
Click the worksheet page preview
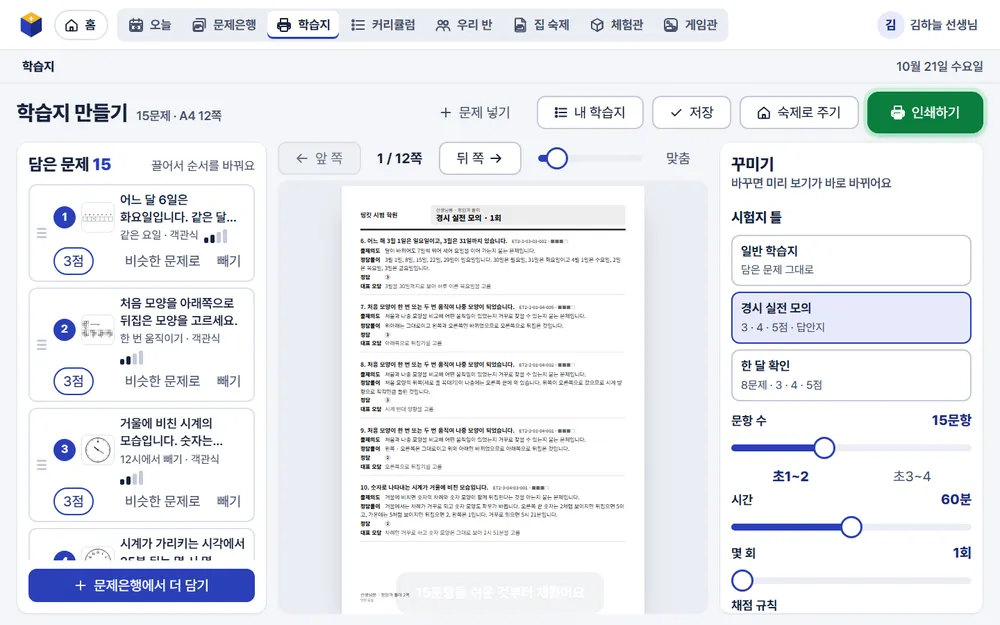pyautogui.click(x=492, y=400)
